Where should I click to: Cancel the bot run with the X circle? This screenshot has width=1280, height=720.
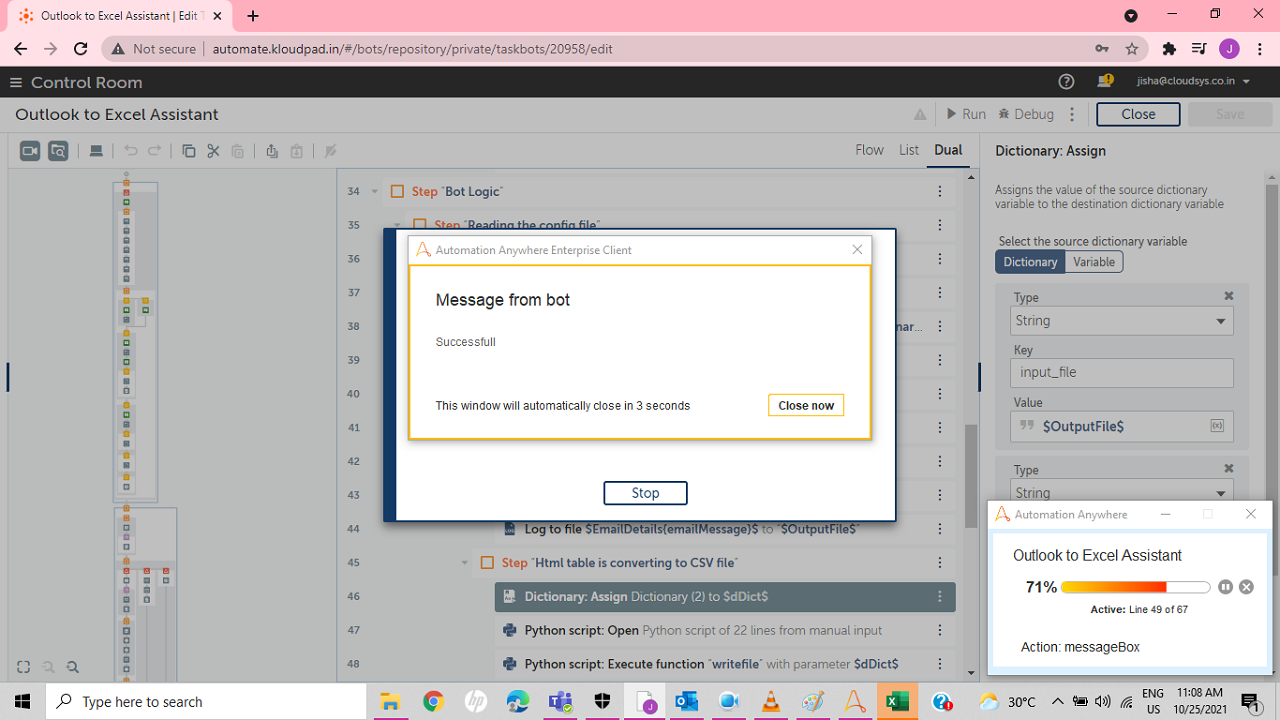point(1246,587)
